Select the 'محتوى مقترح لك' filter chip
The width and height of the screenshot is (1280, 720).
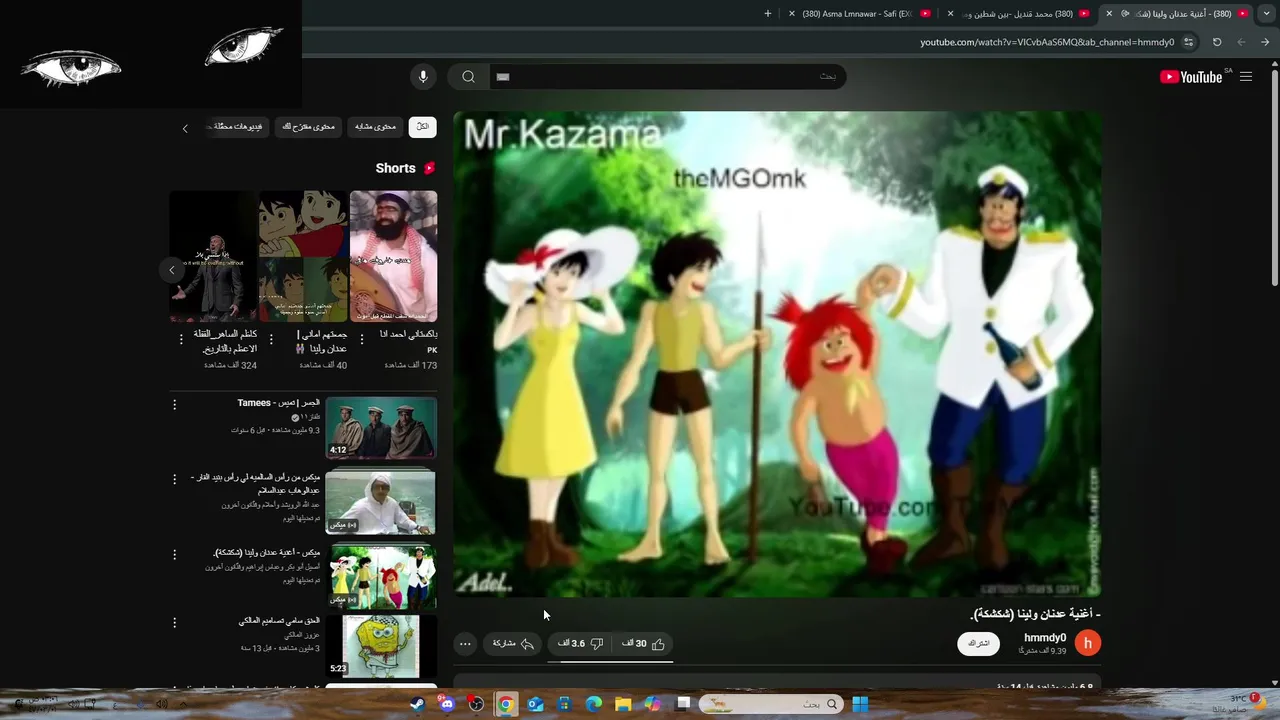click(309, 127)
